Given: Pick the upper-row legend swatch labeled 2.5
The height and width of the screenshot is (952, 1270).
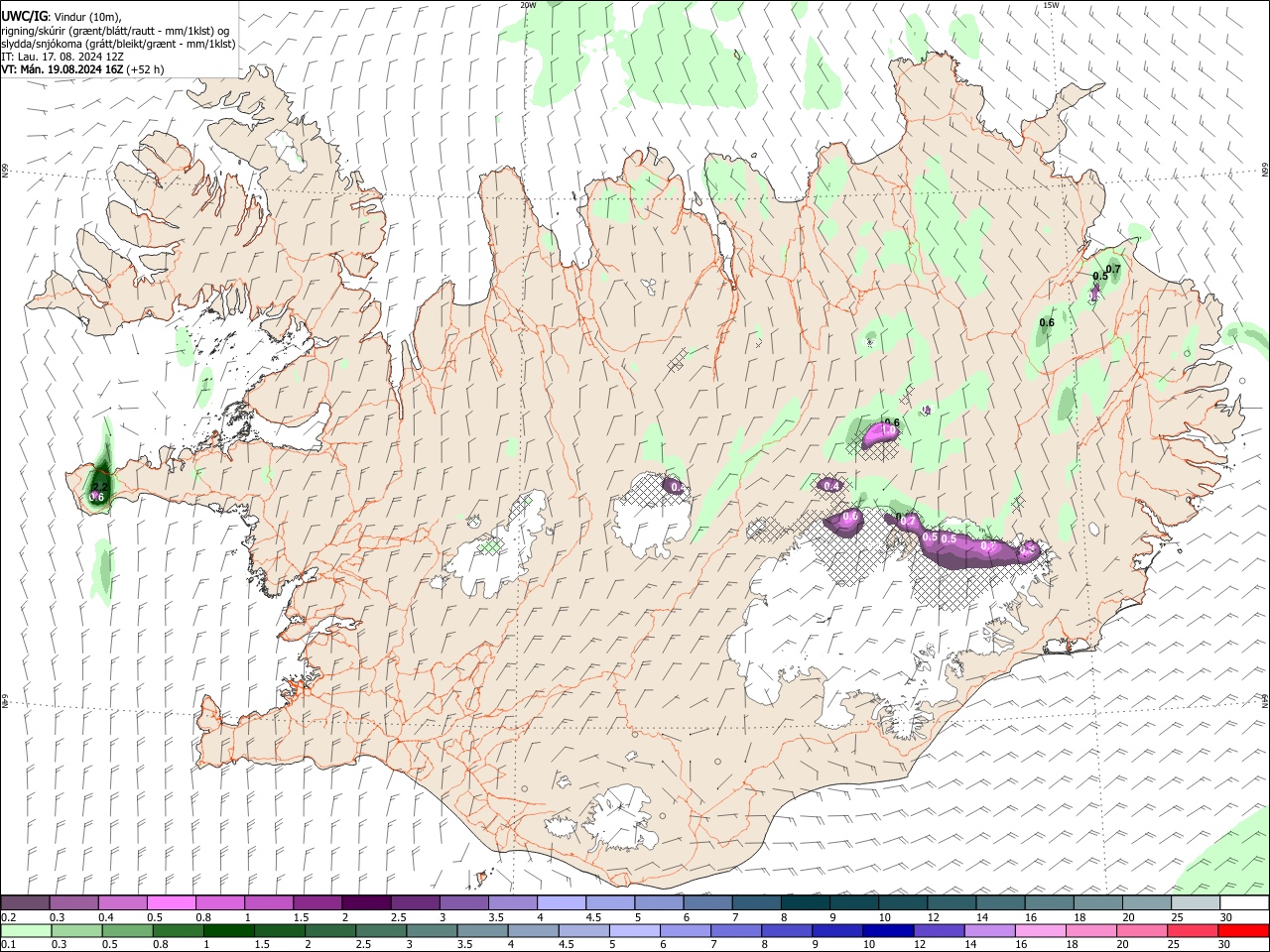Looking at the screenshot, I should (x=415, y=903).
